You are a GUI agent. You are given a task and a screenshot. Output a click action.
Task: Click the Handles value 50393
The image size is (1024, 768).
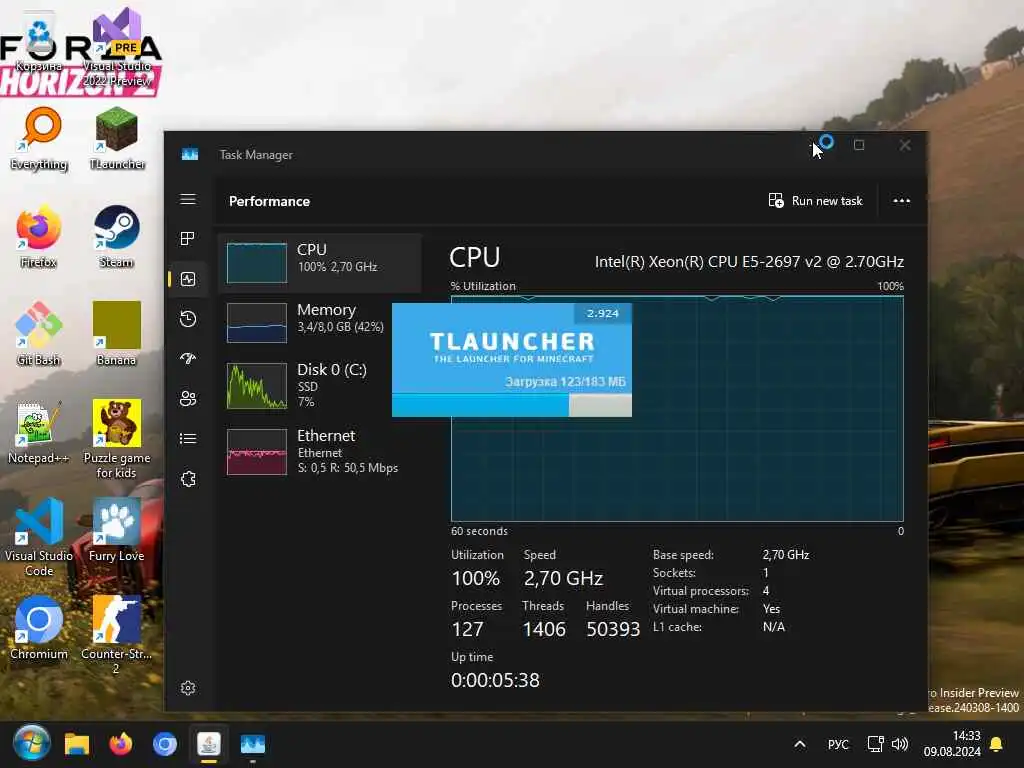(613, 629)
